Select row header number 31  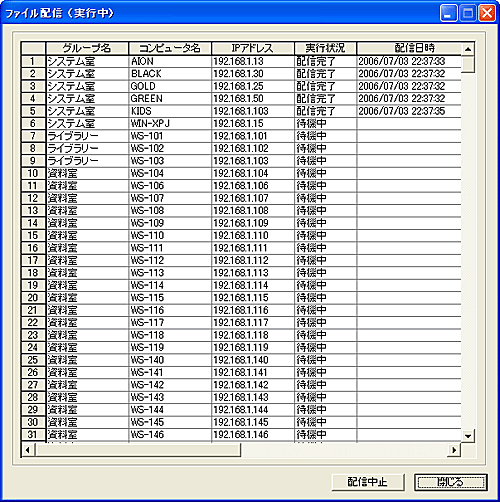[x=33, y=435]
